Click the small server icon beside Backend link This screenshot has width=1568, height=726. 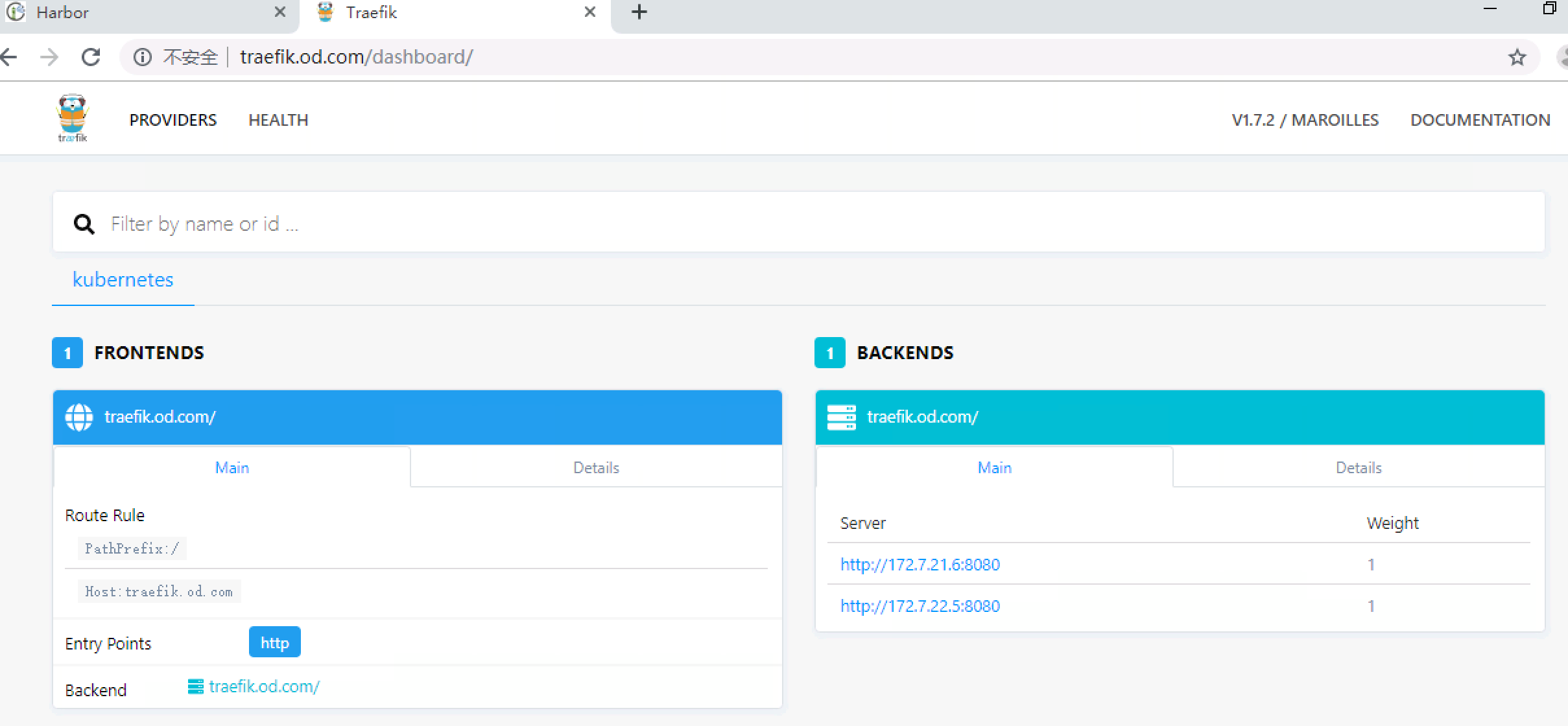tap(195, 686)
